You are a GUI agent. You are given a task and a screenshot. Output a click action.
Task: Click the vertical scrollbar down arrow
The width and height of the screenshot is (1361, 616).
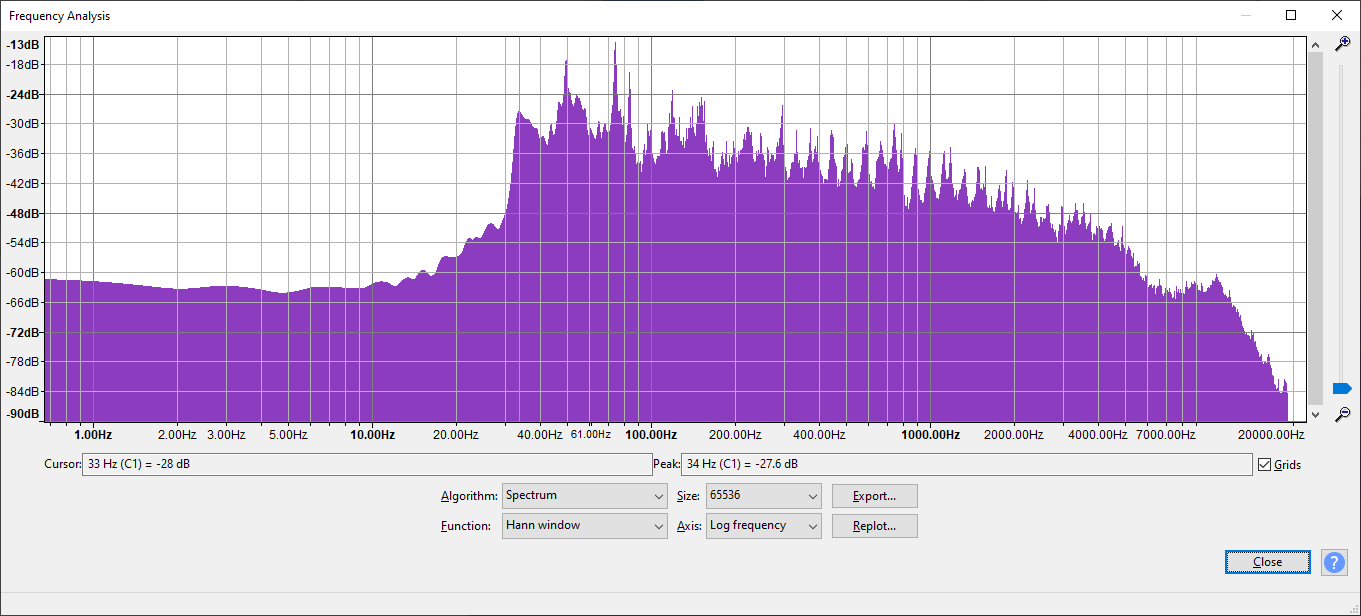[x=1315, y=414]
